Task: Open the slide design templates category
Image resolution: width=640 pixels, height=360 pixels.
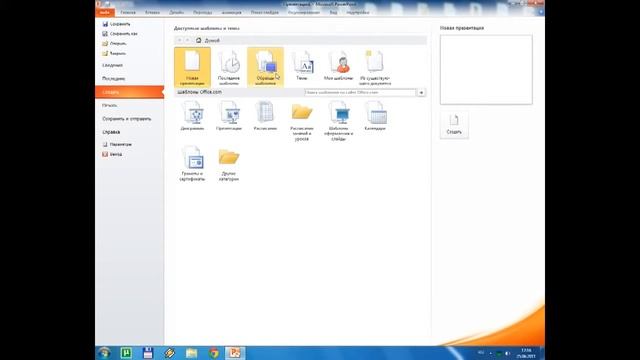Action: point(339,121)
